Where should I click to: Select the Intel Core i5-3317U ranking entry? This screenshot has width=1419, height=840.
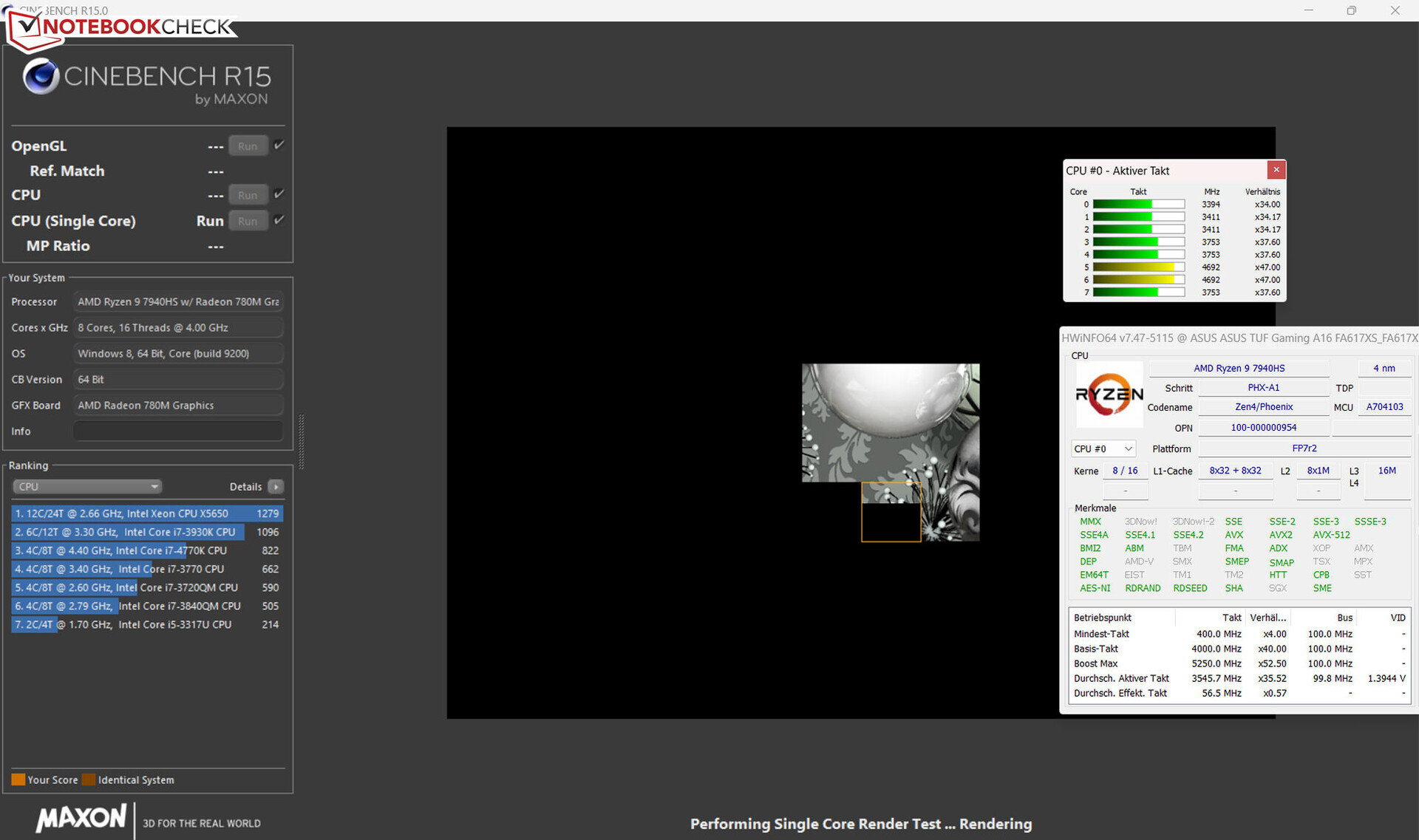coord(146,624)
